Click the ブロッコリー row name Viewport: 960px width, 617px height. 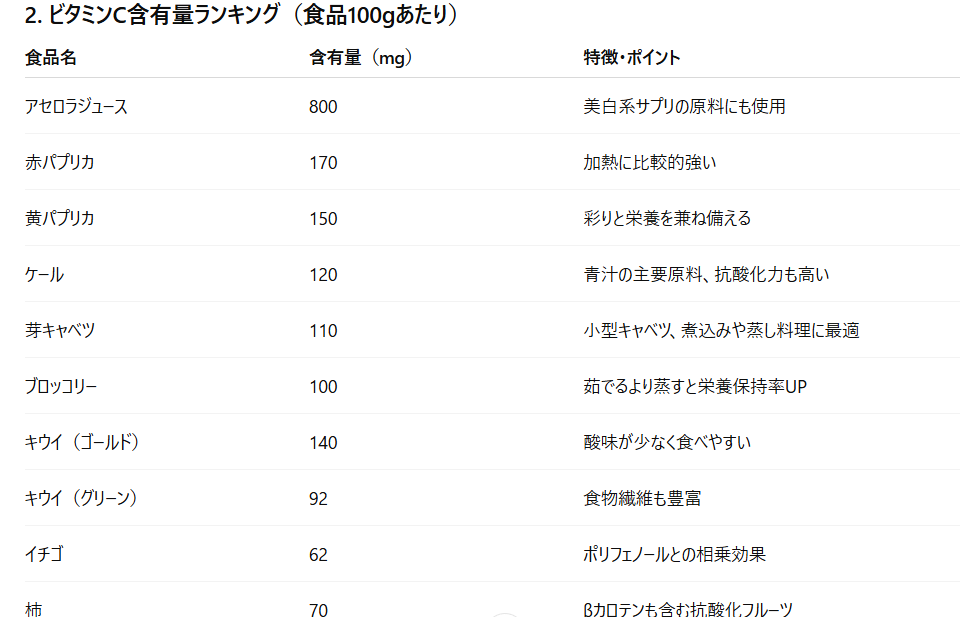click(x=61, y=386)
